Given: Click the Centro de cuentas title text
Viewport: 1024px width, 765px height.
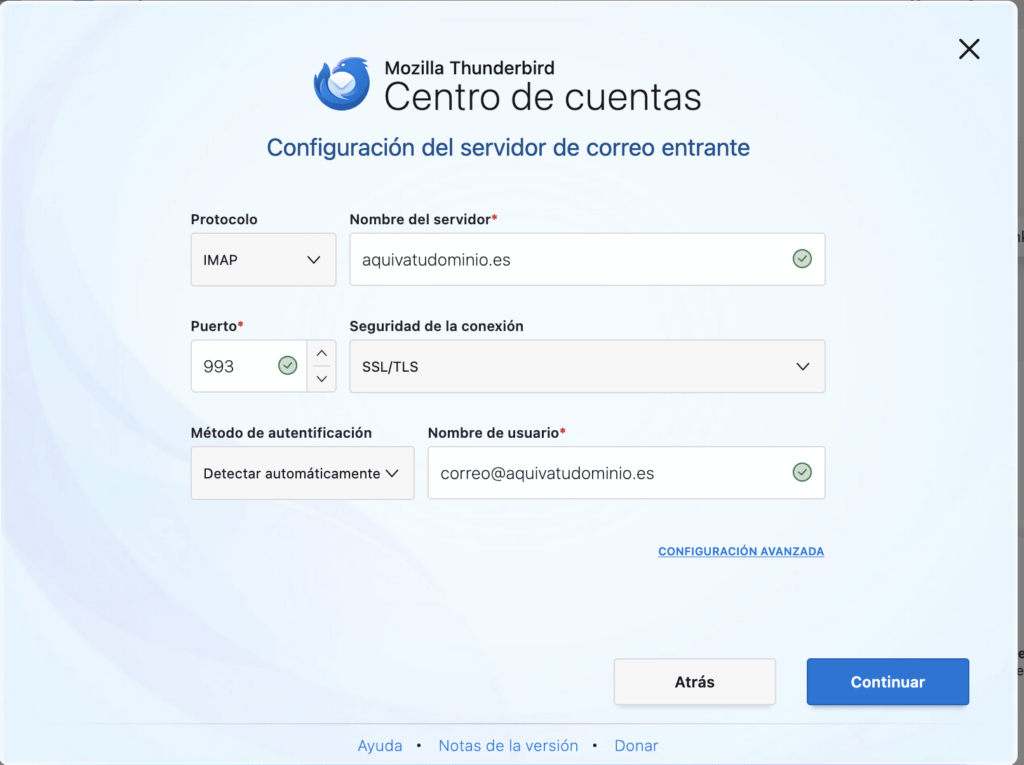Looking at the screenshot, I should pos(542,97).
